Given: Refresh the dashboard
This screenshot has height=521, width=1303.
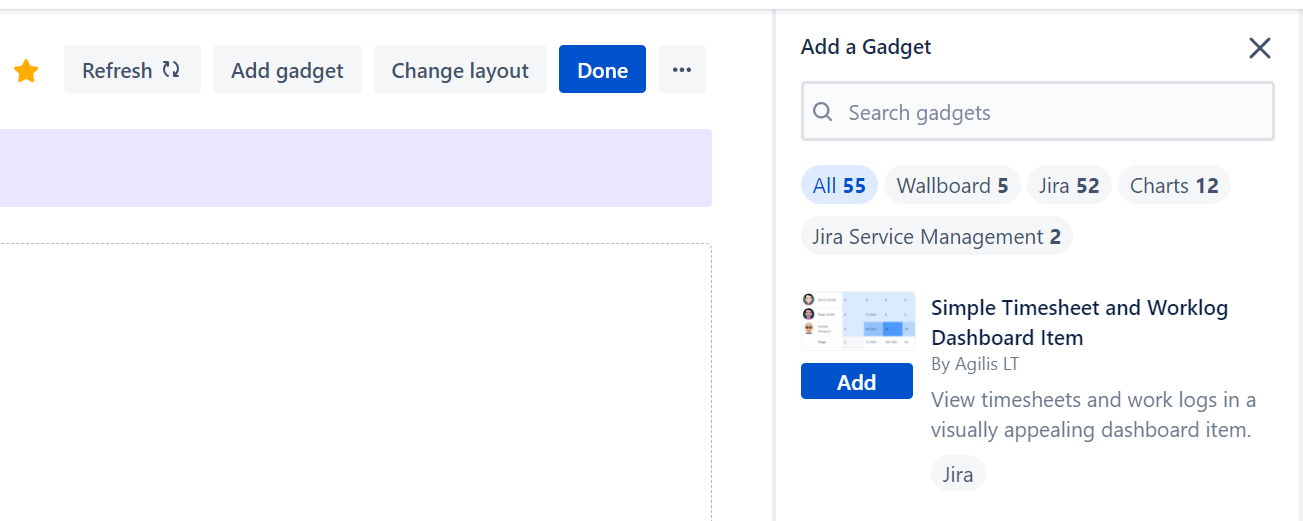Looking at the screenshot, I should coord(132,70).
